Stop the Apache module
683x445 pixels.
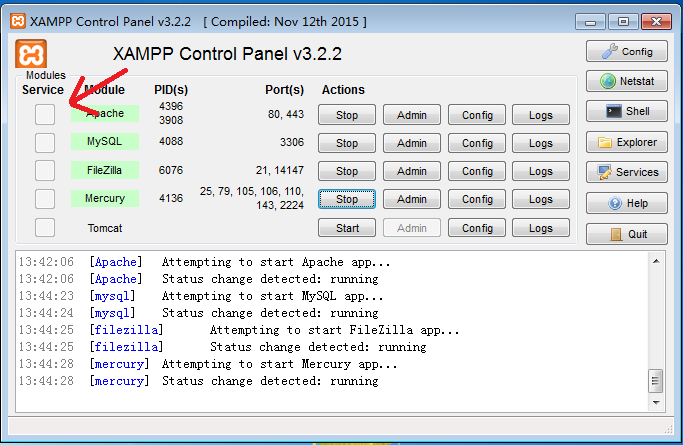(347, 115)
